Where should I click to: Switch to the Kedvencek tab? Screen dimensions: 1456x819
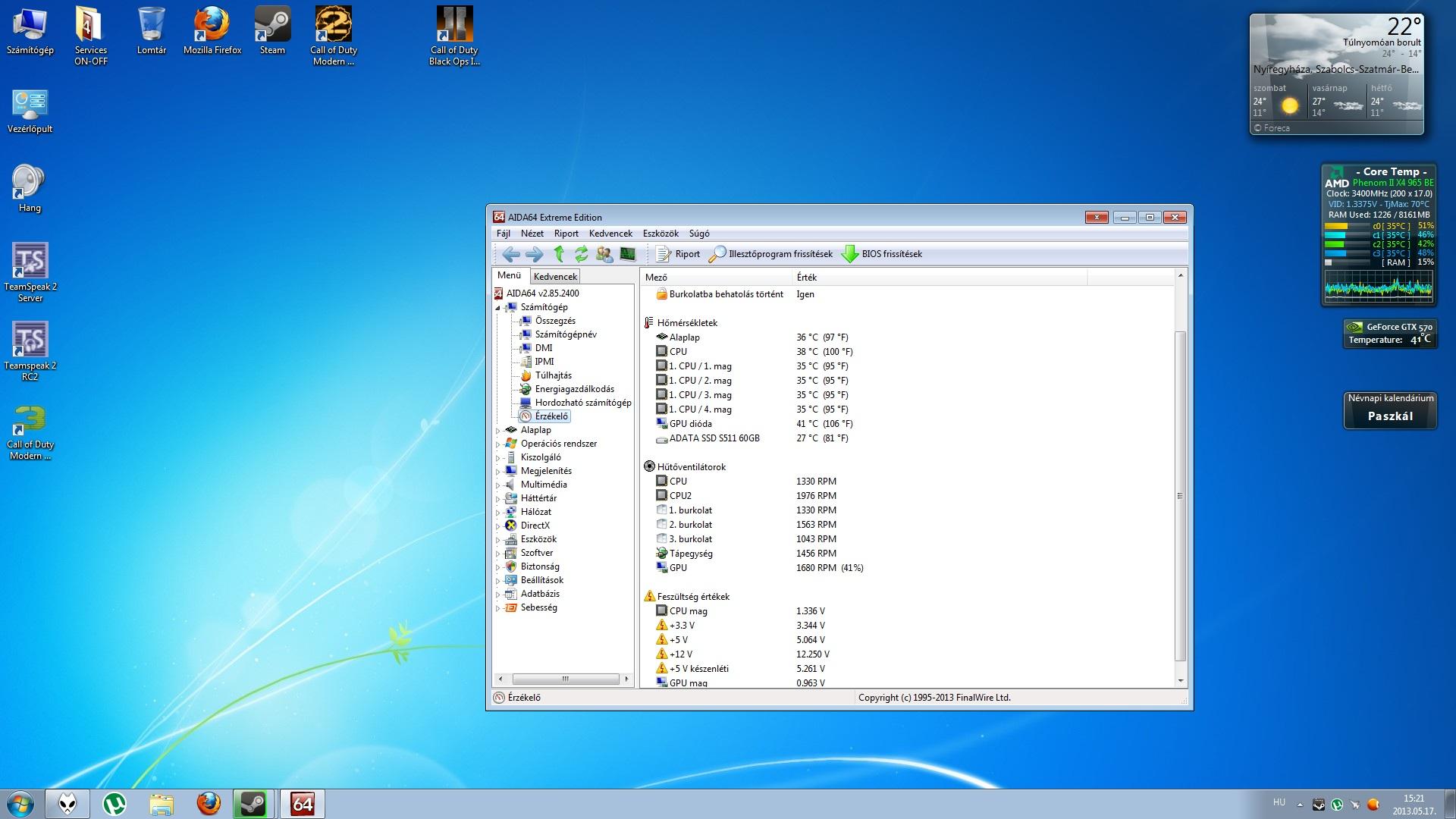(555, 277)
